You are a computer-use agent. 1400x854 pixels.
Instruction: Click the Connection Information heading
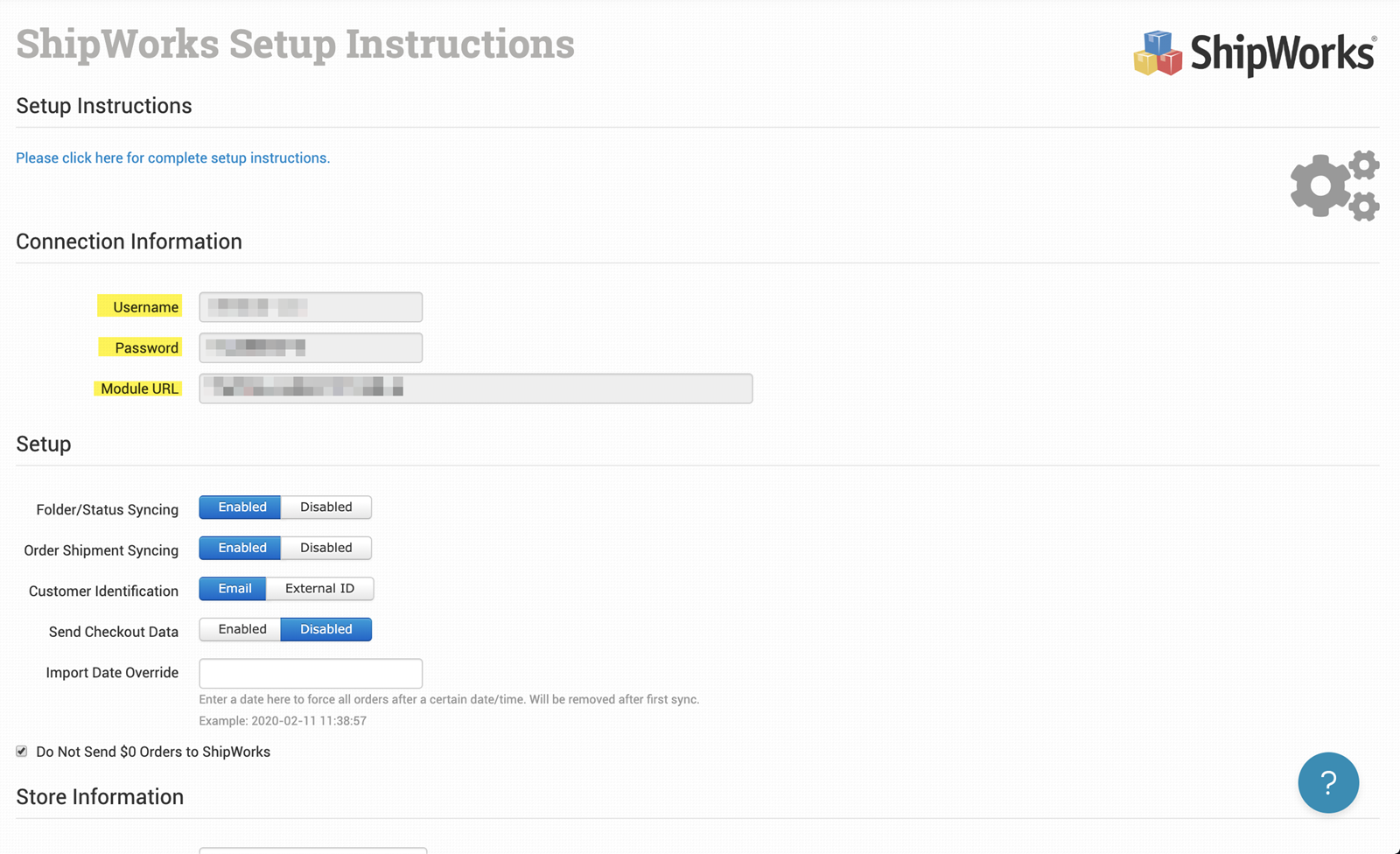129,241
